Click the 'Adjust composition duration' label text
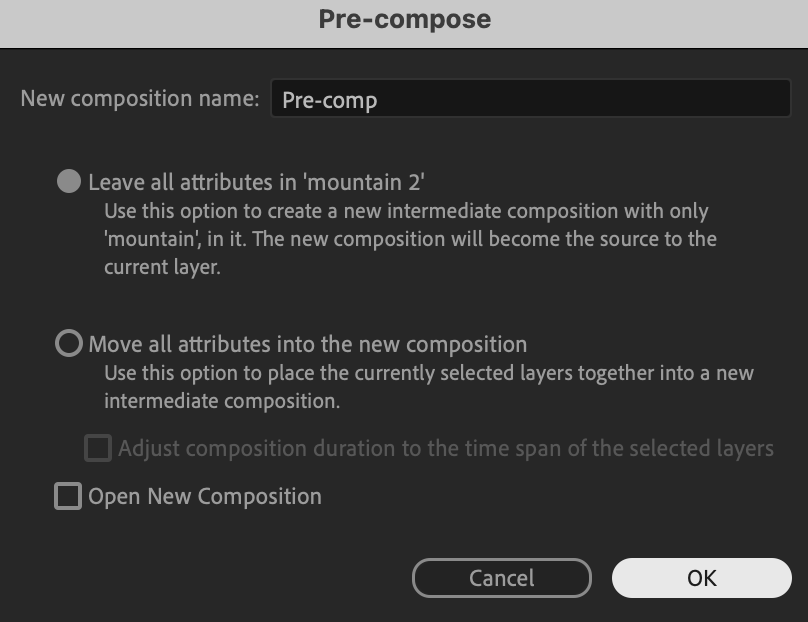808x622 pixels. [446, 448]
